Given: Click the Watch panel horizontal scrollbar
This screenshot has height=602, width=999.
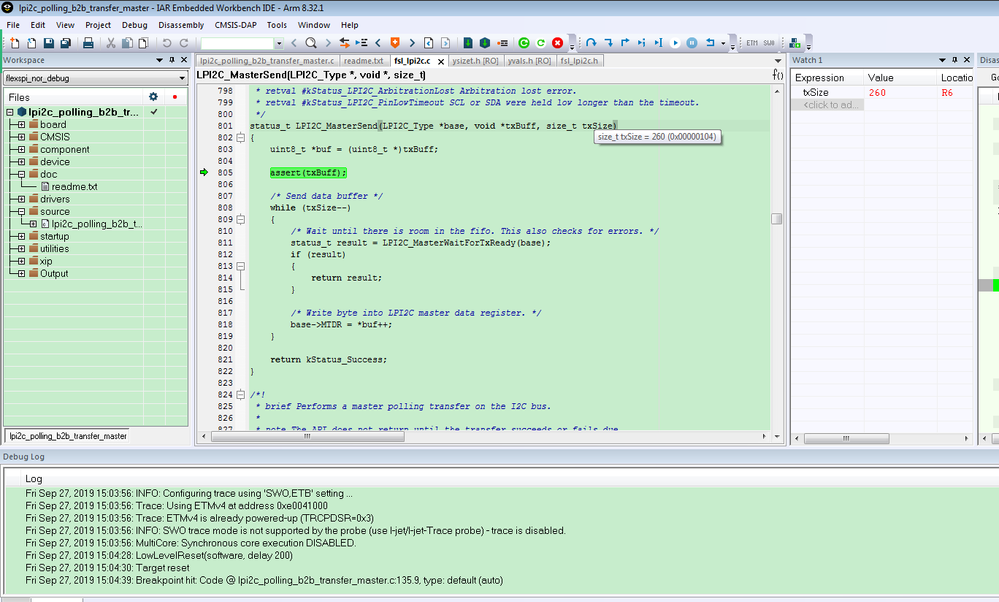Looking at the screenshot, I should tap(847, 438).
